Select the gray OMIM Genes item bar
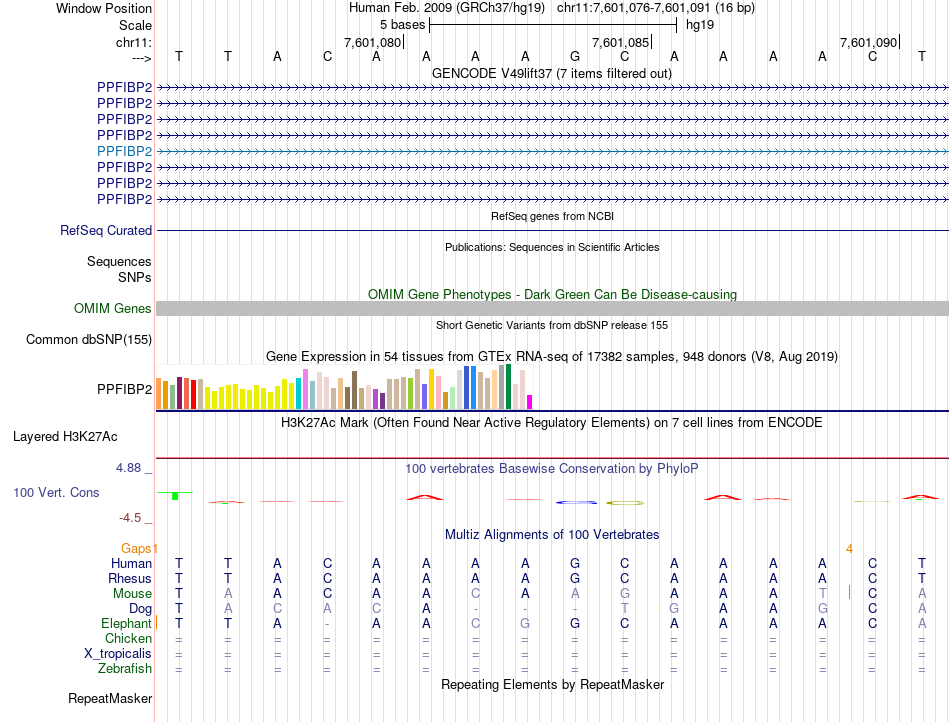The image size is (950, 722). pos(552,308)
